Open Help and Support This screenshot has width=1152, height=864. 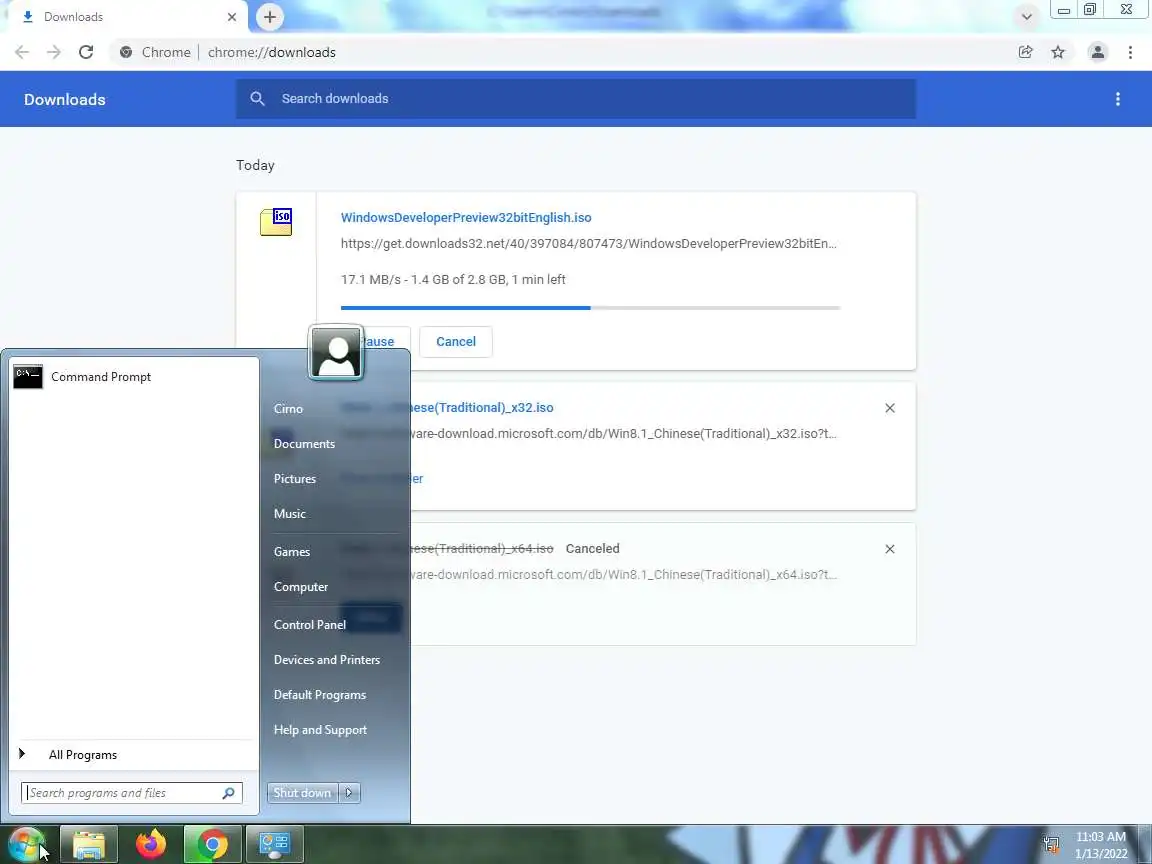(x=320, y=730)
